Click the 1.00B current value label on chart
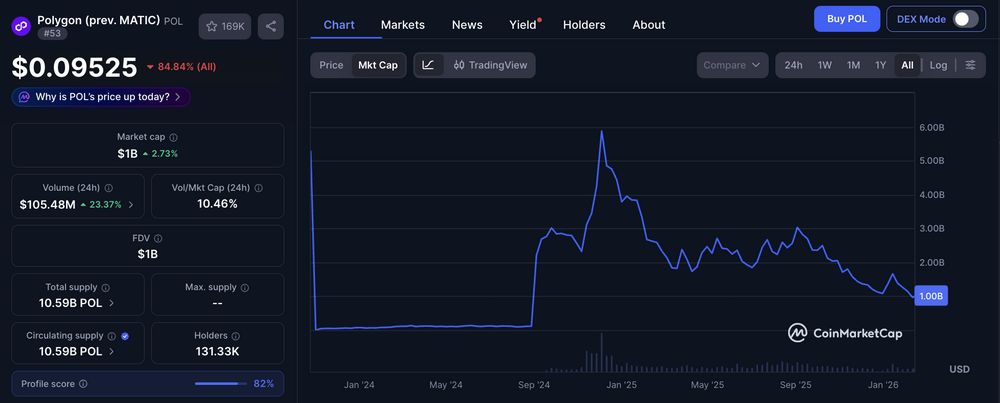This screenshot has width=1000, height=403. tap(931, 296)
